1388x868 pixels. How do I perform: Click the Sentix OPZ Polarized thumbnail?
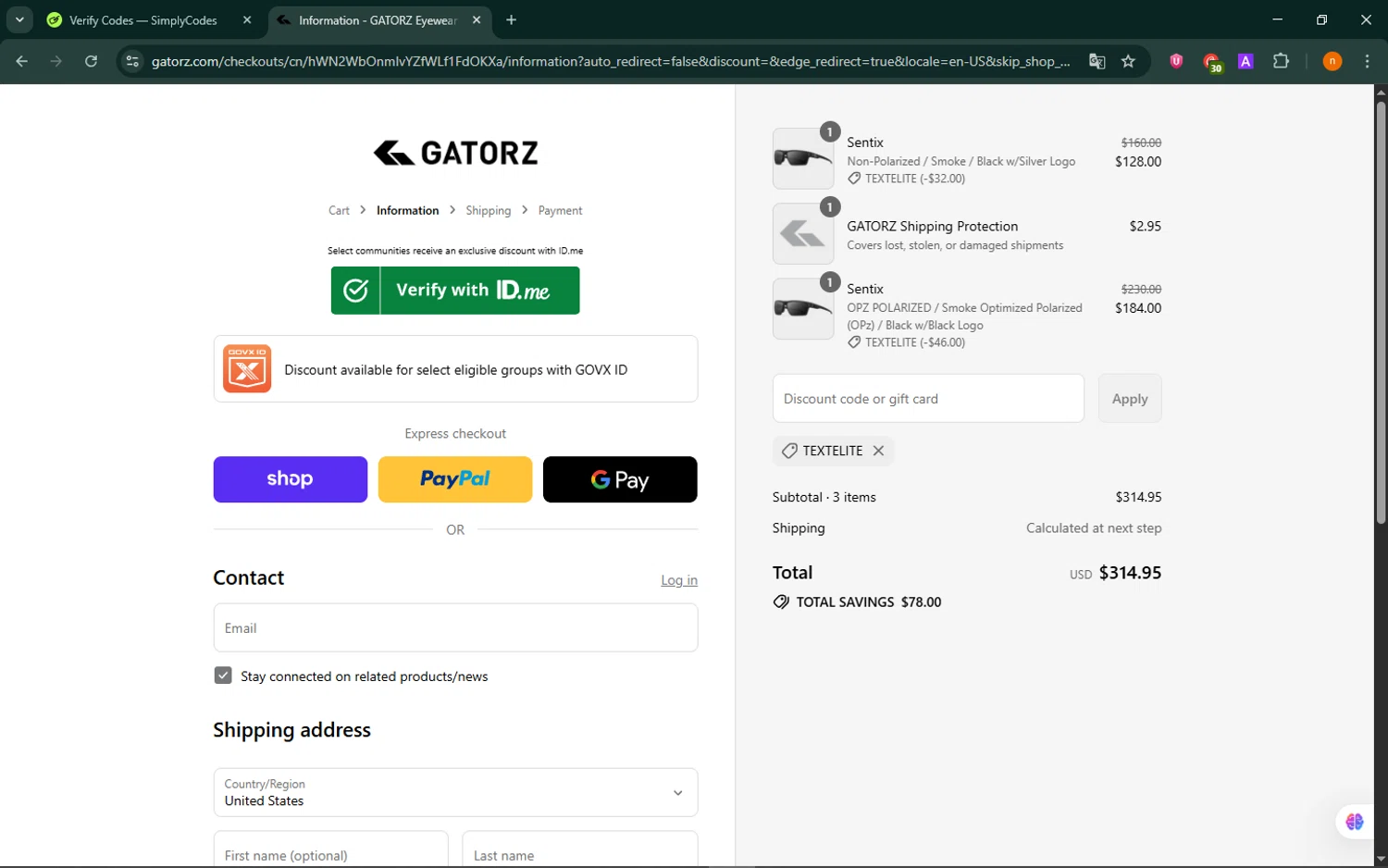coord(803,308)
